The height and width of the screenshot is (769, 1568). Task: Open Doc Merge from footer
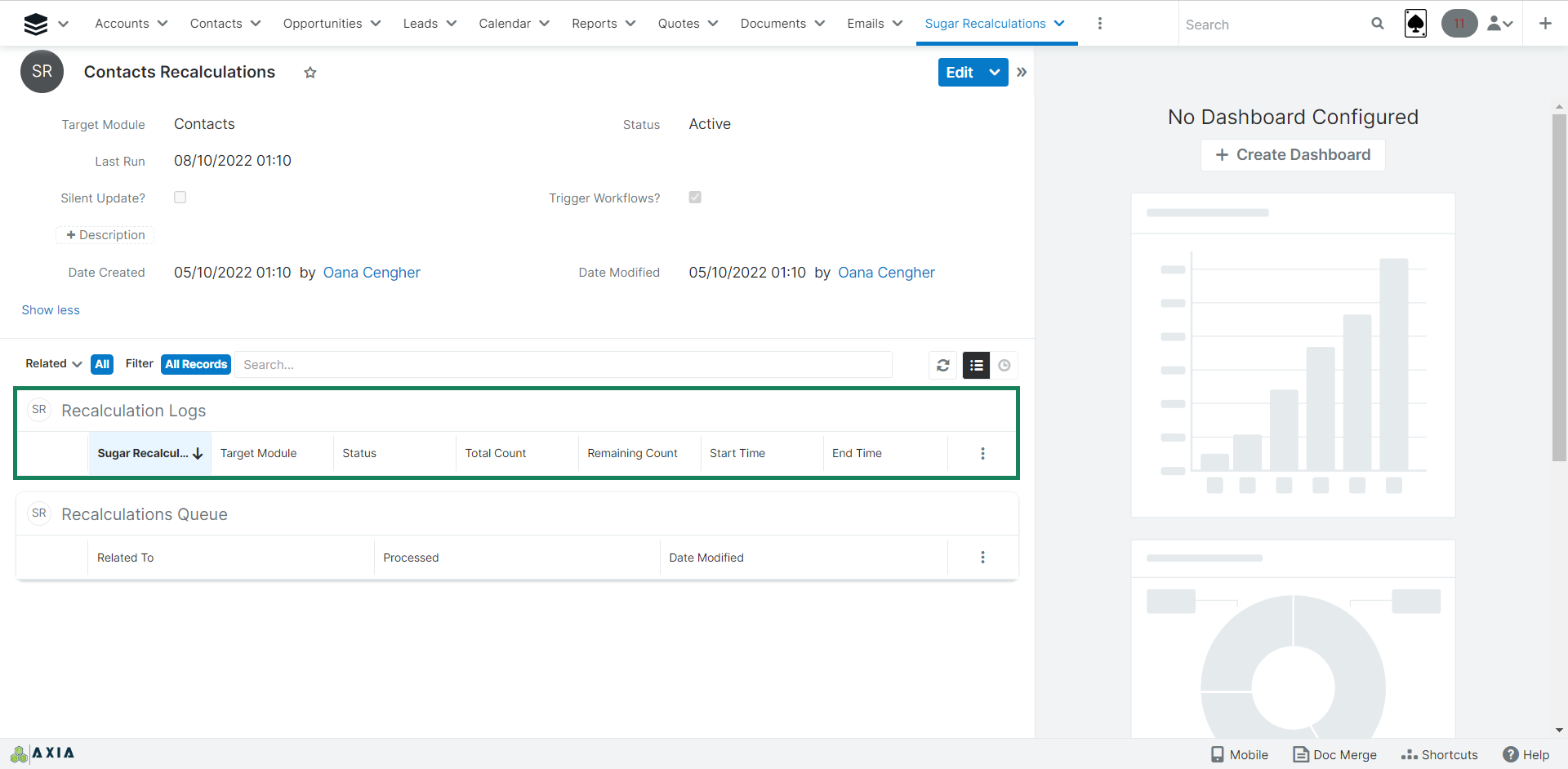coord(1335,754)
